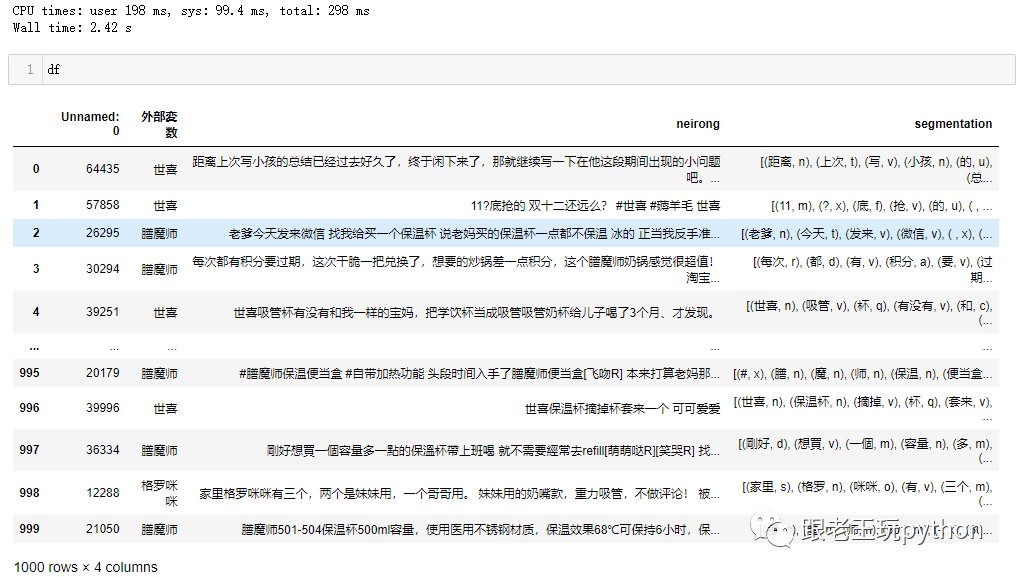Click row index 999
Screen dimensions: 1016x577
coord(30,529)
